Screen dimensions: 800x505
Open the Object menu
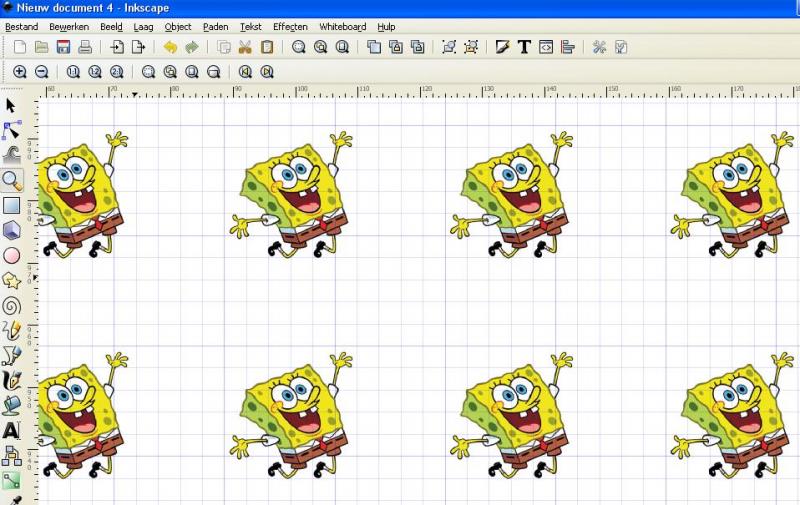[178, 27]
